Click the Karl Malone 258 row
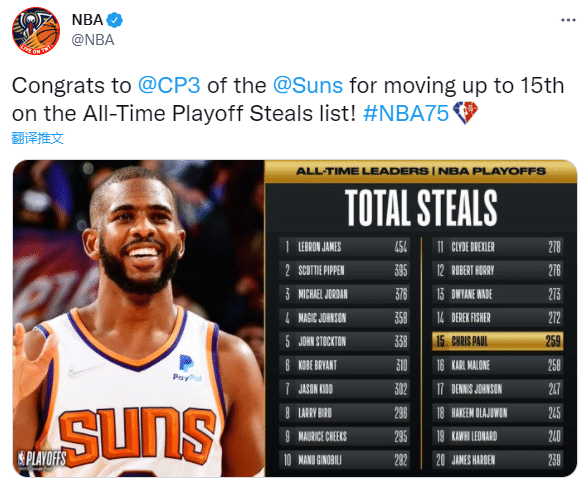586x480 pixels. pyautogui.click(x=497, y=365)
